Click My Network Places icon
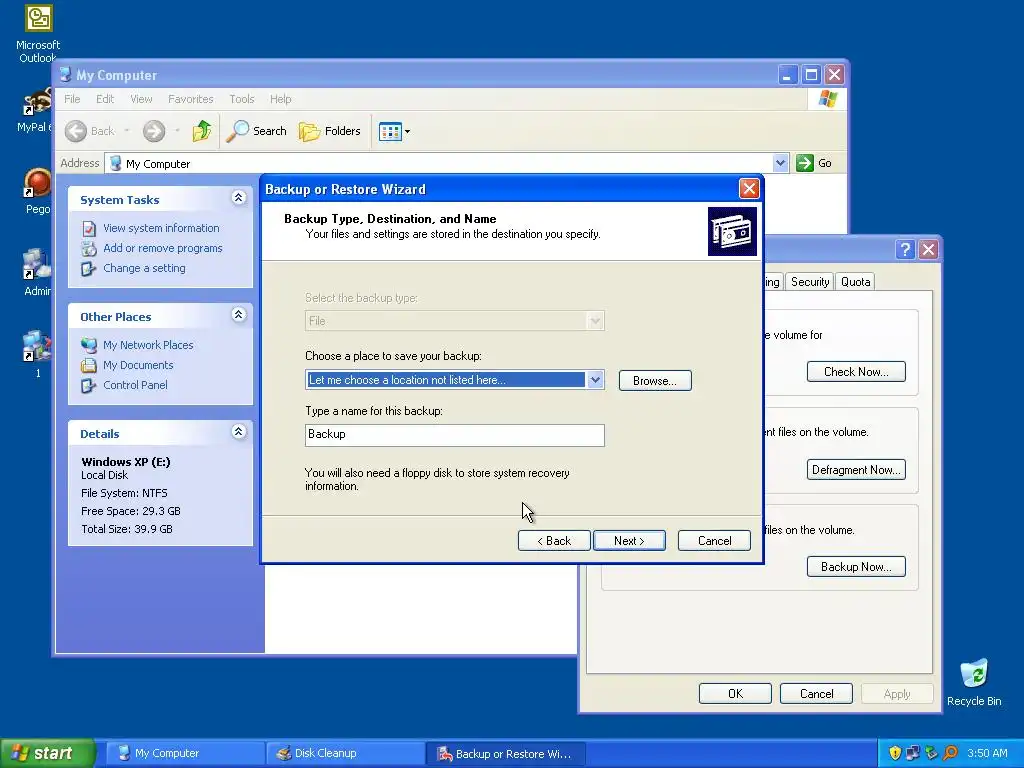1024x768 pixels. pyautogui.click(x=89, y=345)
